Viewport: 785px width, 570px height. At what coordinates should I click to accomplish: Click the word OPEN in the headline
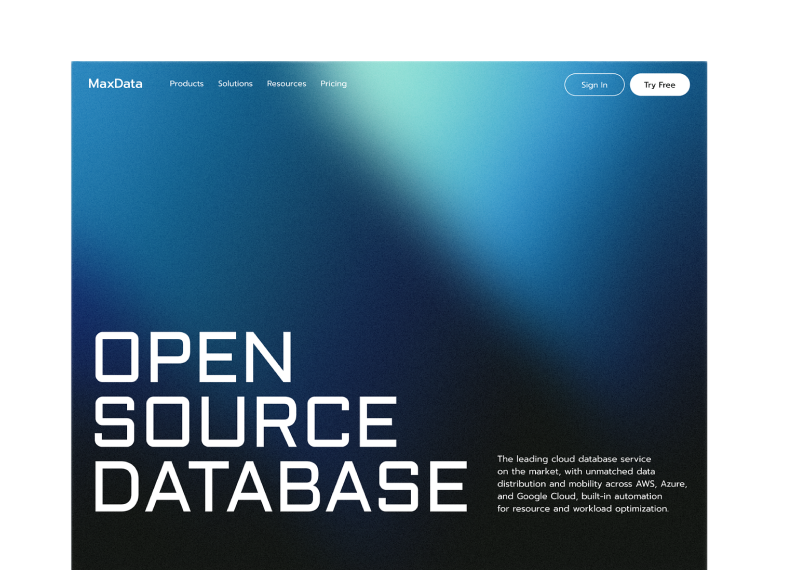[193, 357]
